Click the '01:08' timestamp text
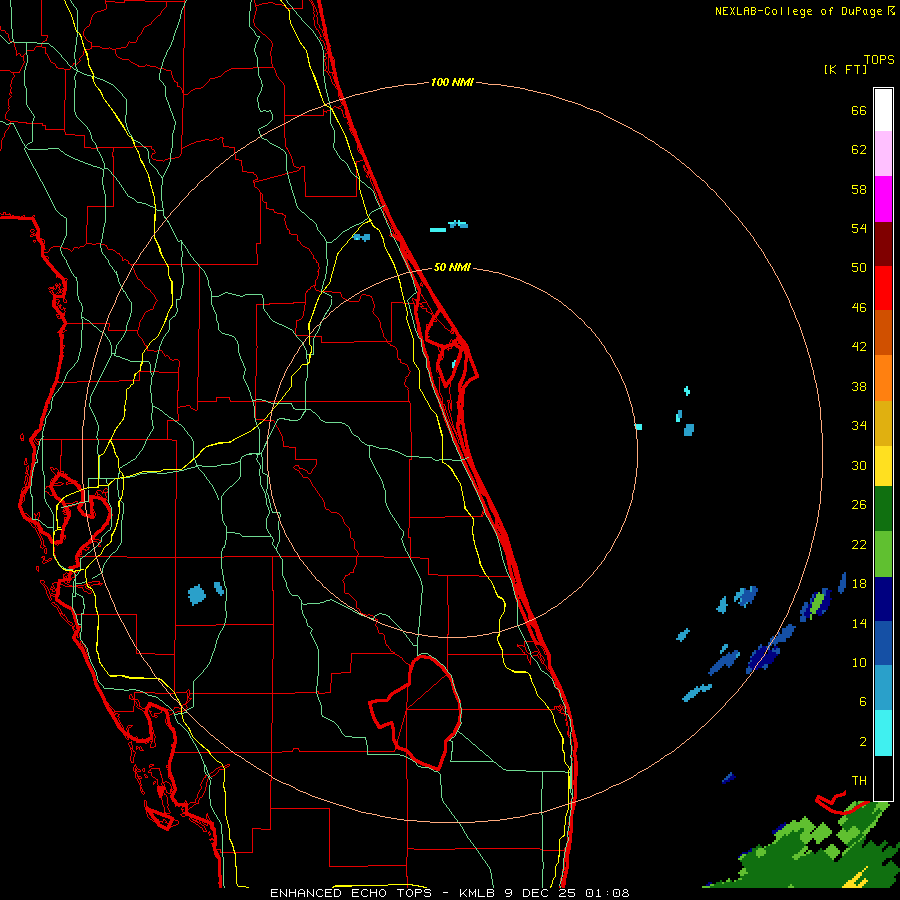The image size is (900, 900). pos(607,893)
